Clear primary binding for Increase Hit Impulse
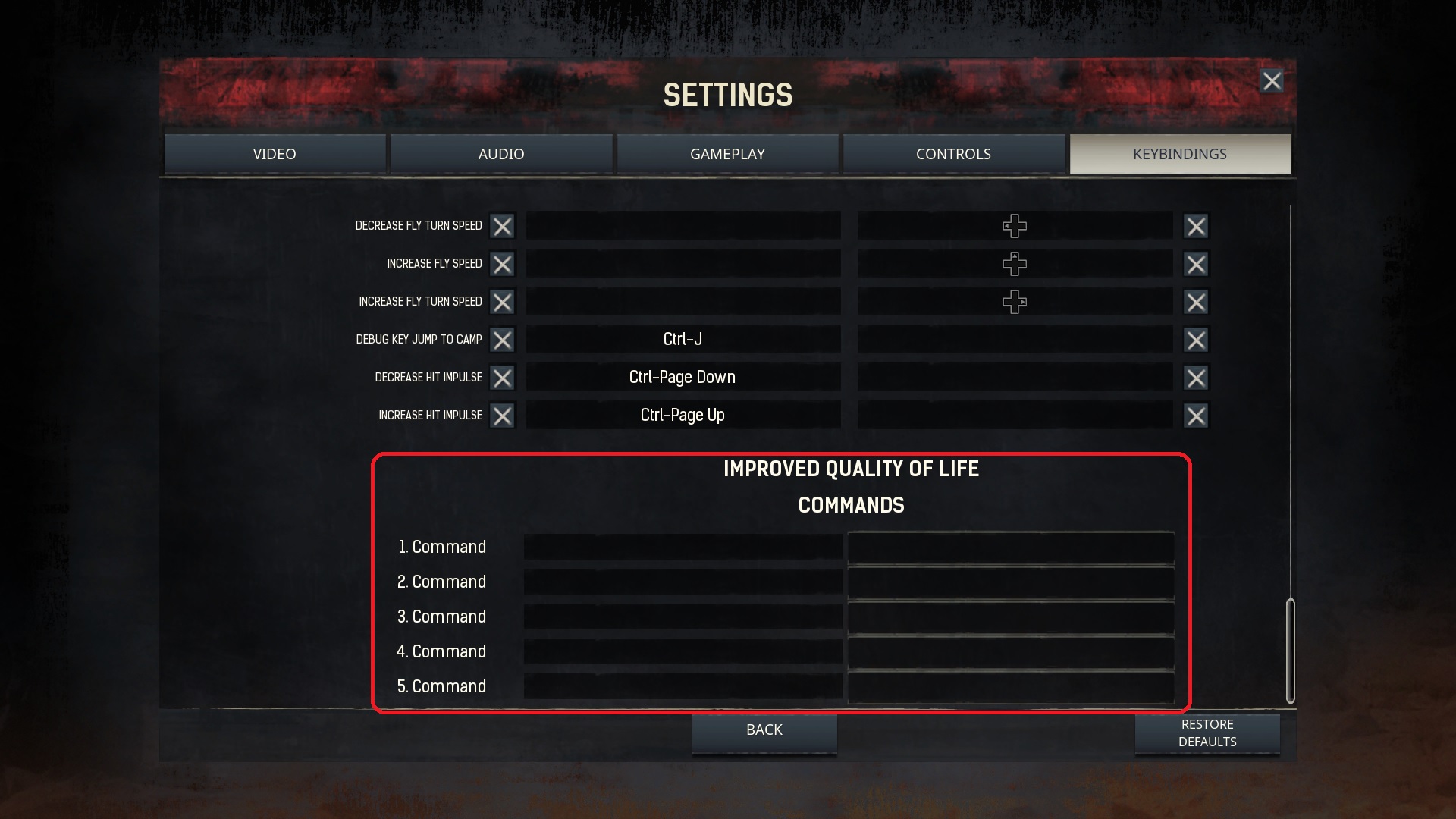The image size is (1456, 819). (502, 416)
